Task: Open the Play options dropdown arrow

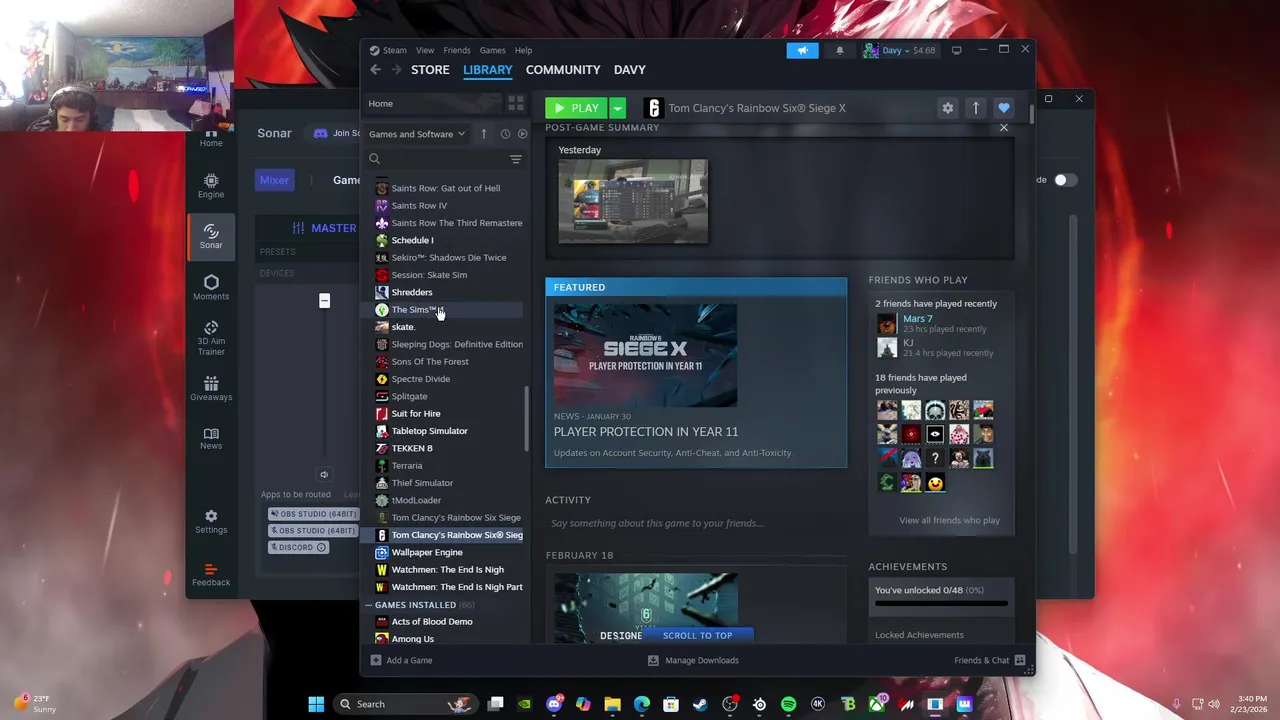Action: (618, 108)
